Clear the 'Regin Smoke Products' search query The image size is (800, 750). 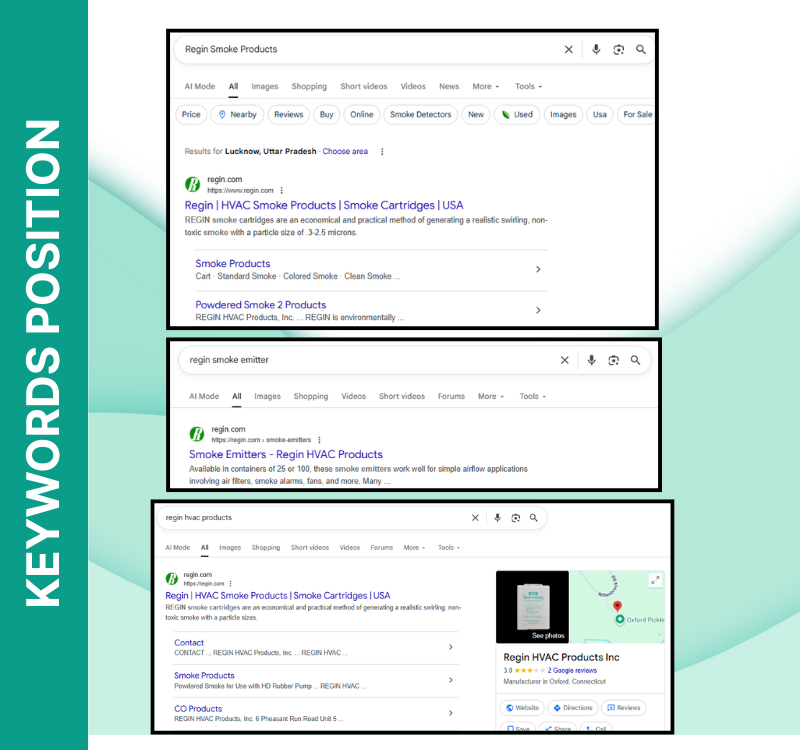(569, 49)
